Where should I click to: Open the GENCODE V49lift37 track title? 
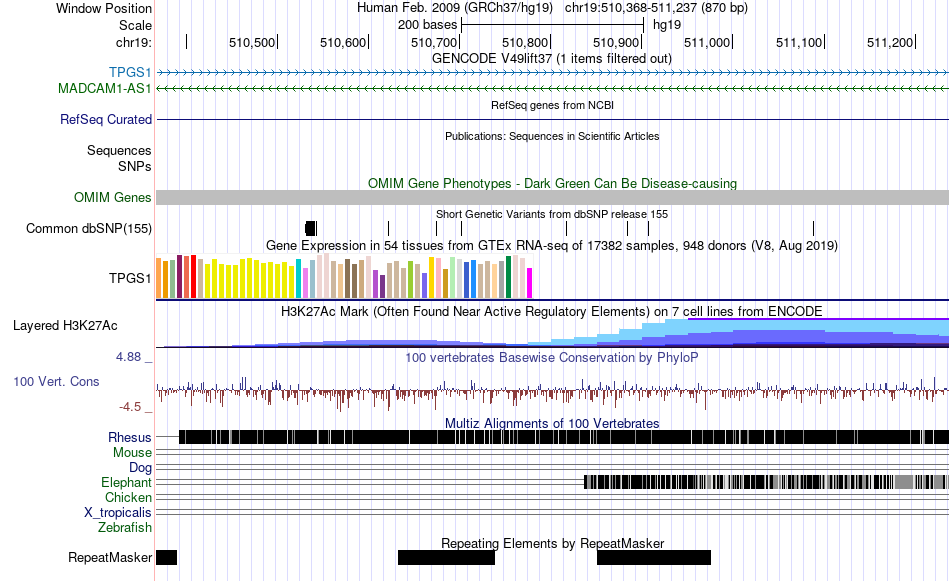tap(551, 58)
